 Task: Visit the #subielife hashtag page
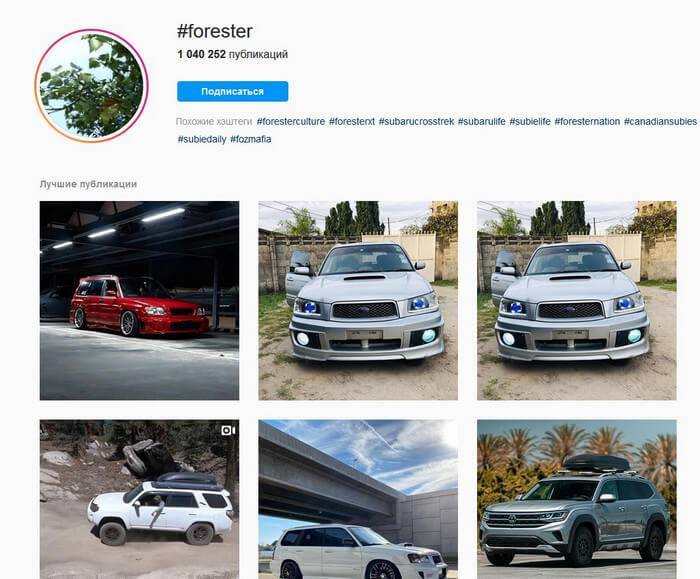click(530, 121)
